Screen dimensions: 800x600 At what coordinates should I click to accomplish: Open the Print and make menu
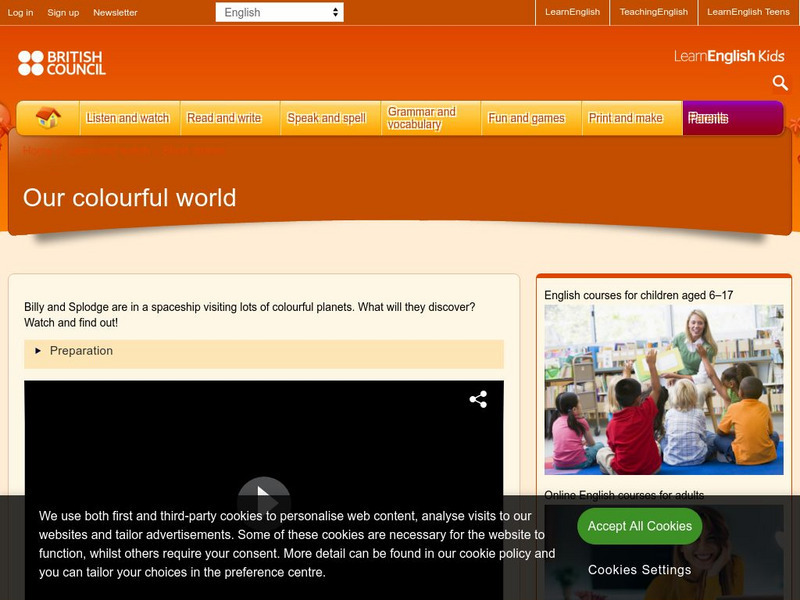click(x=632, y=118)
